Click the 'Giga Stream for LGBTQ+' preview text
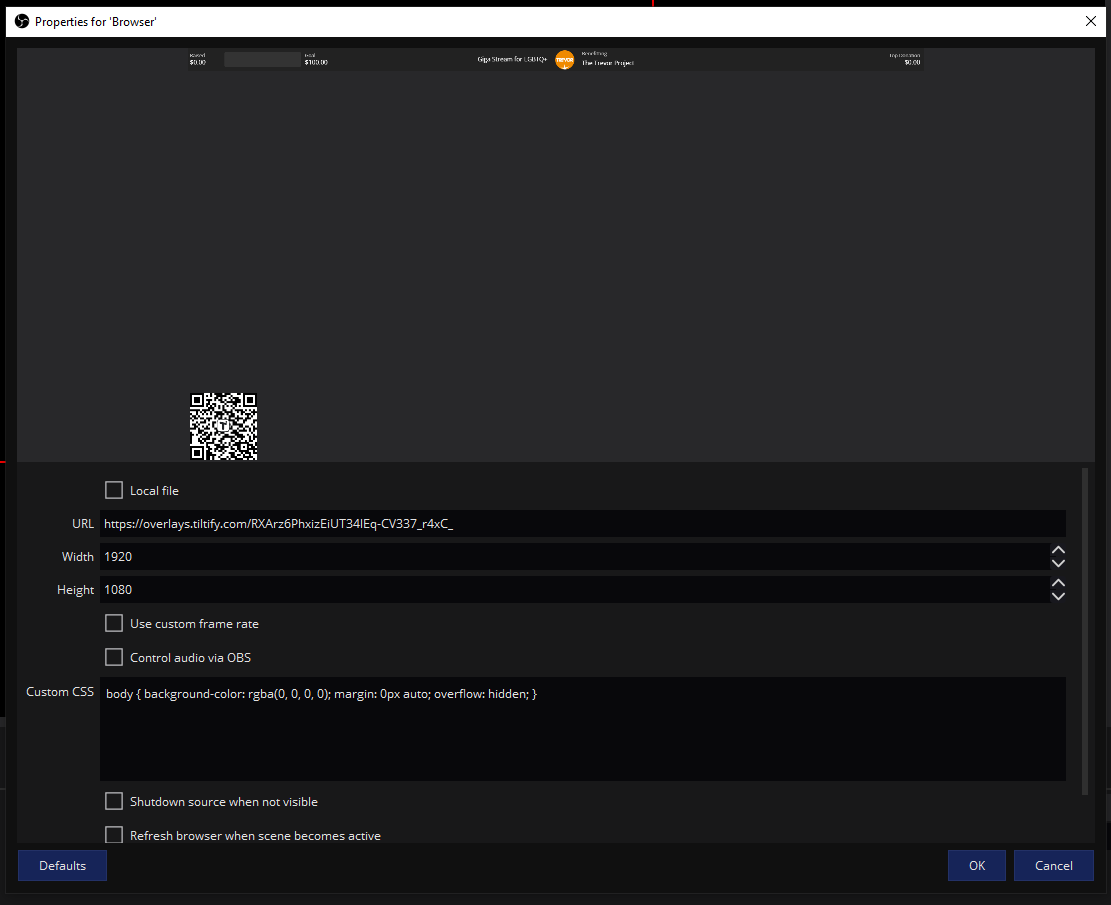The height and width of the screenshot is (905, 1111). pos(512,60)
